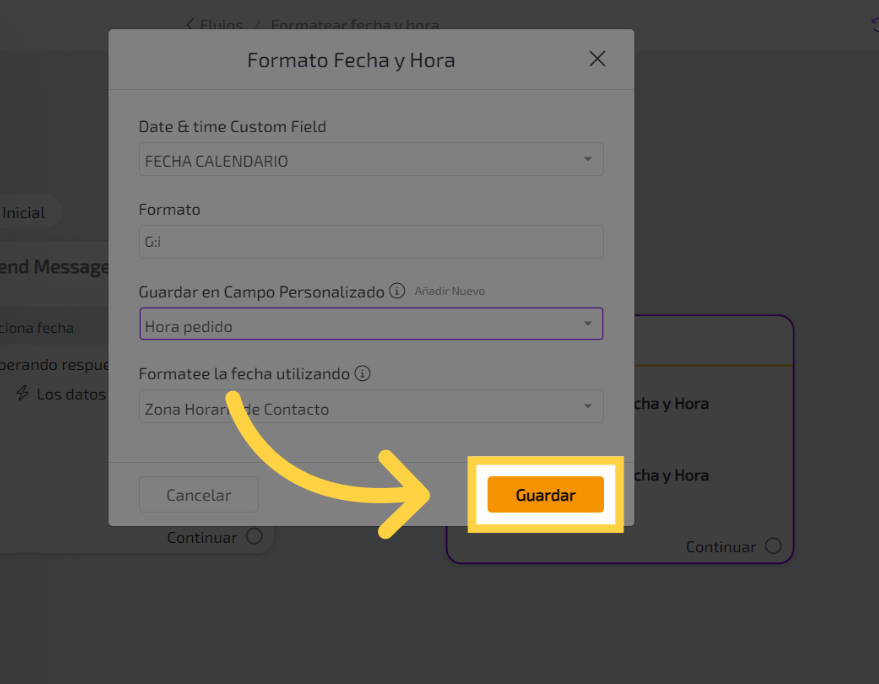Expand the Hora pedido dropdown

(x=370, y=325)
